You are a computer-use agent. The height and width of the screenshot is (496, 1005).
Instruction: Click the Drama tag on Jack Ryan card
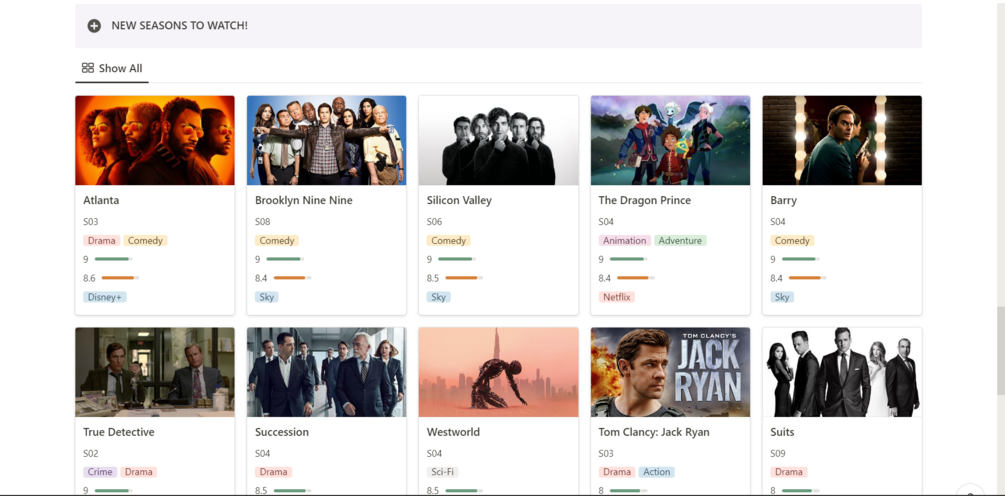(x=617, y=472)
